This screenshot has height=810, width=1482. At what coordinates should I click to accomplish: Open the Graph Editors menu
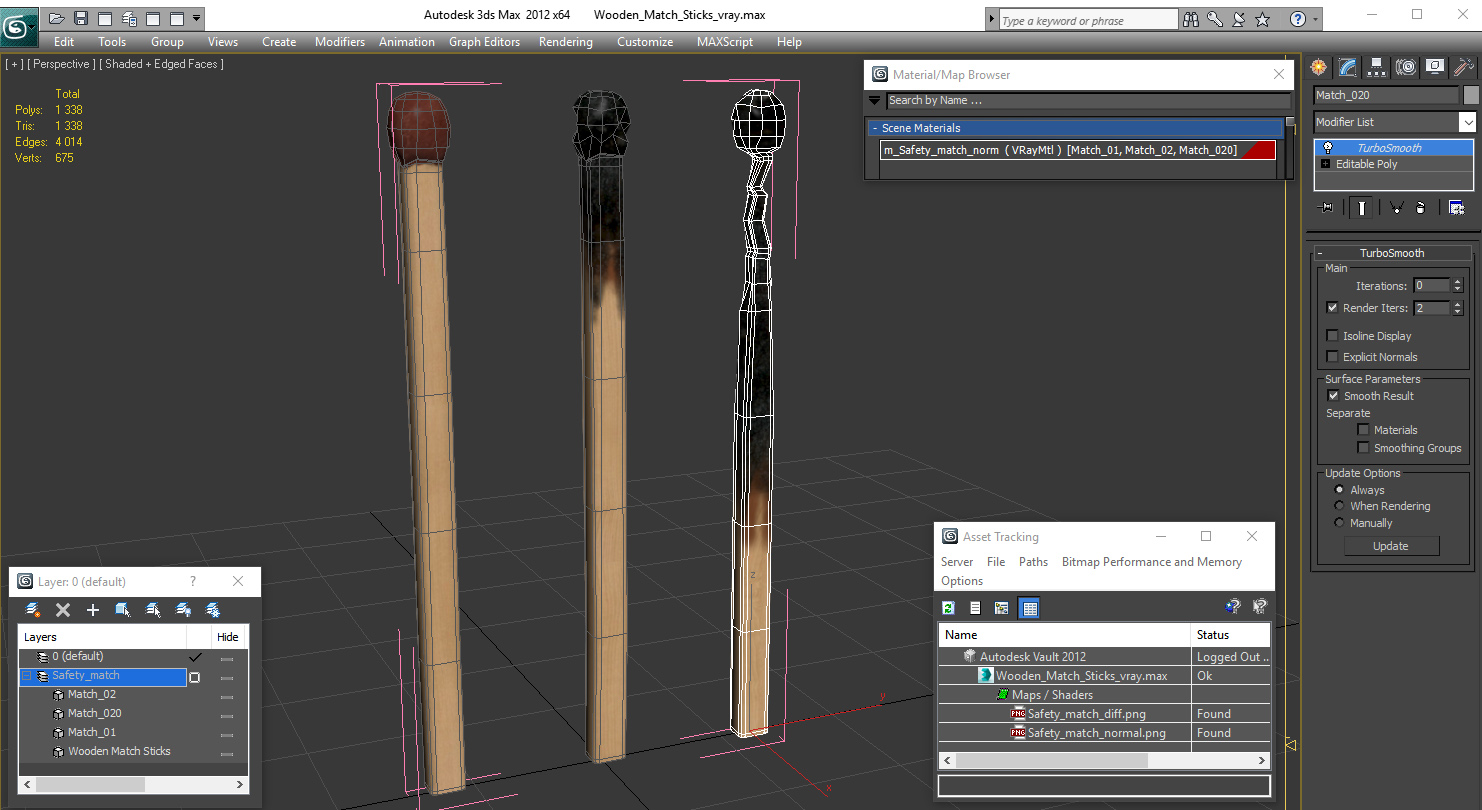coord(484,42)
